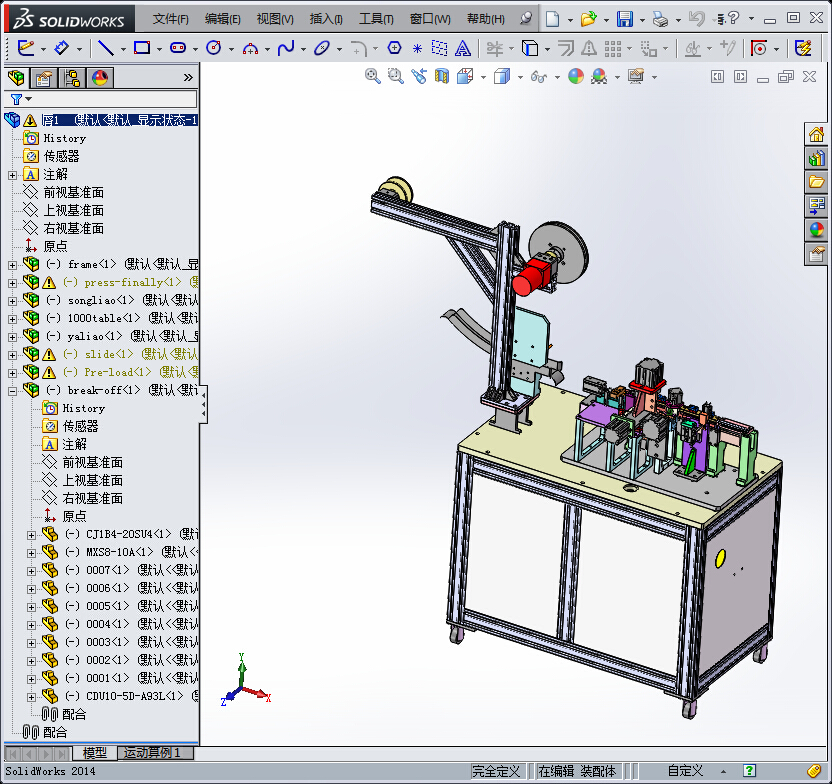This screenshot has height=784, width=832.
Task: Open the 视图(V) menu
Action: coord(275,19)
